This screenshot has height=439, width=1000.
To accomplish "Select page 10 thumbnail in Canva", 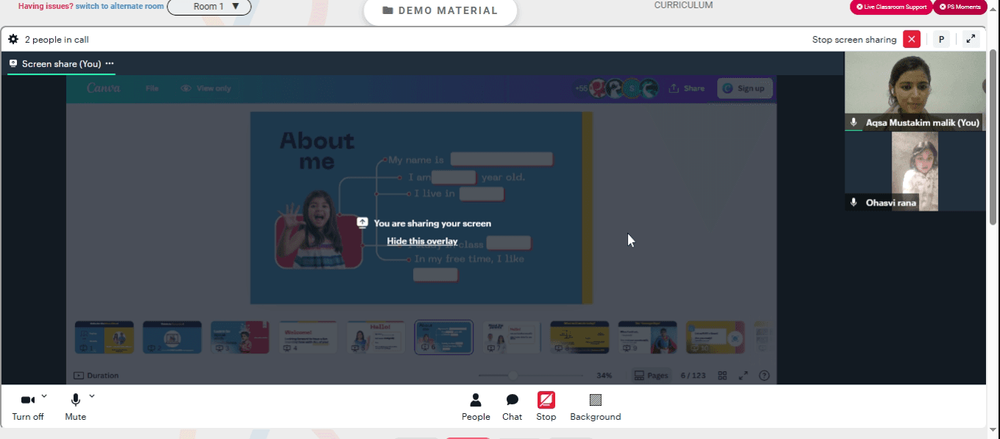I will pos(715,337).
